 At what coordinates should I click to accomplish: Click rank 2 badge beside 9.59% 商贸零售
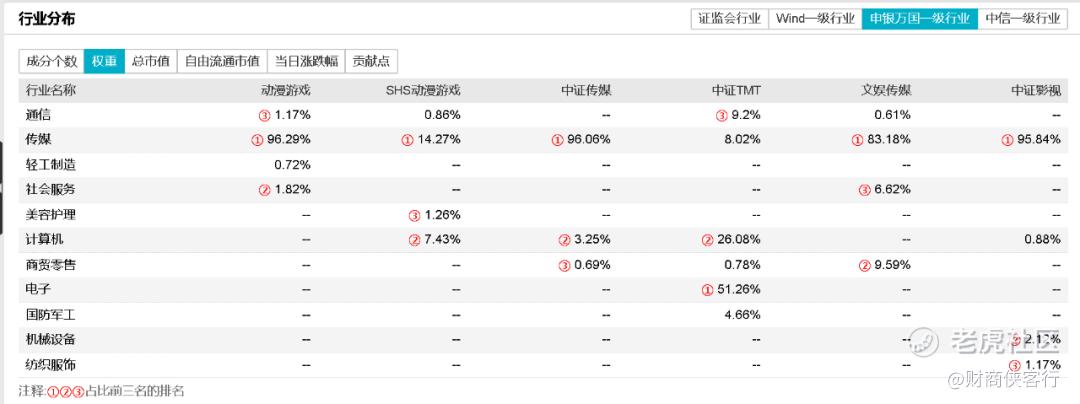coord(865,265)
